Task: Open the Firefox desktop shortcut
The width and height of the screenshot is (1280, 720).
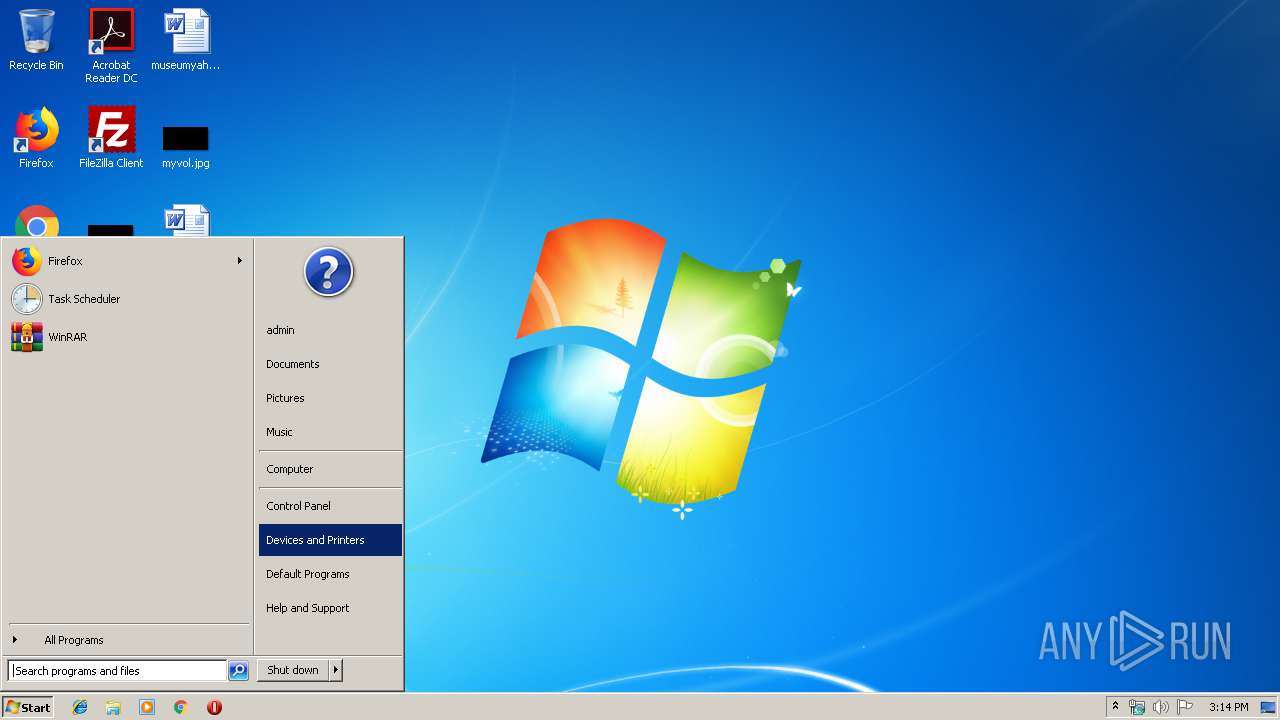Action: [x=36, y=138]
